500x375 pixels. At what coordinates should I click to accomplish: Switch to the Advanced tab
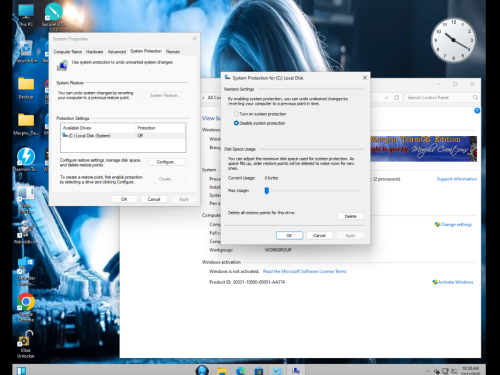pos(117,52)
